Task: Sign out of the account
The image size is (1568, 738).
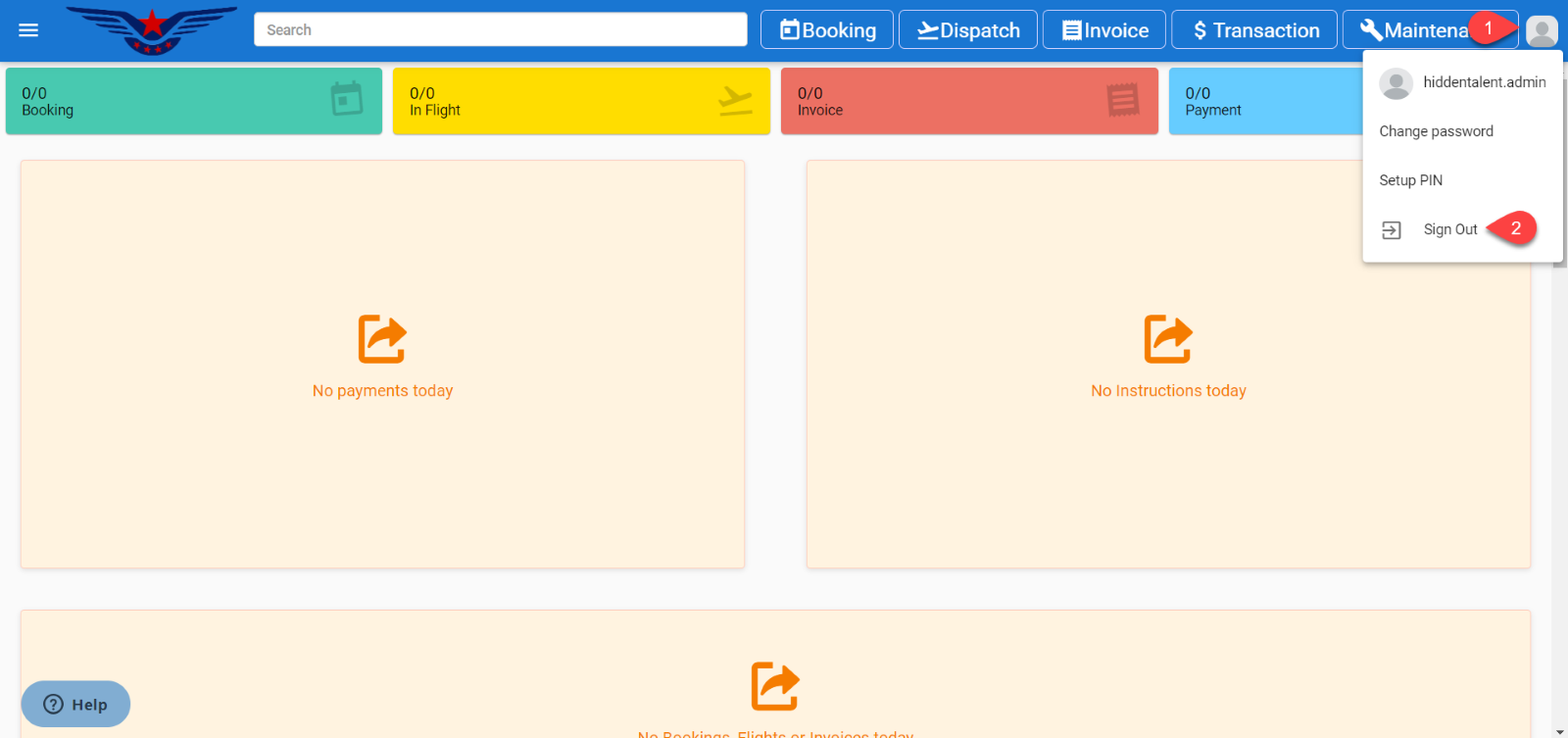Action: point(1449,230)
